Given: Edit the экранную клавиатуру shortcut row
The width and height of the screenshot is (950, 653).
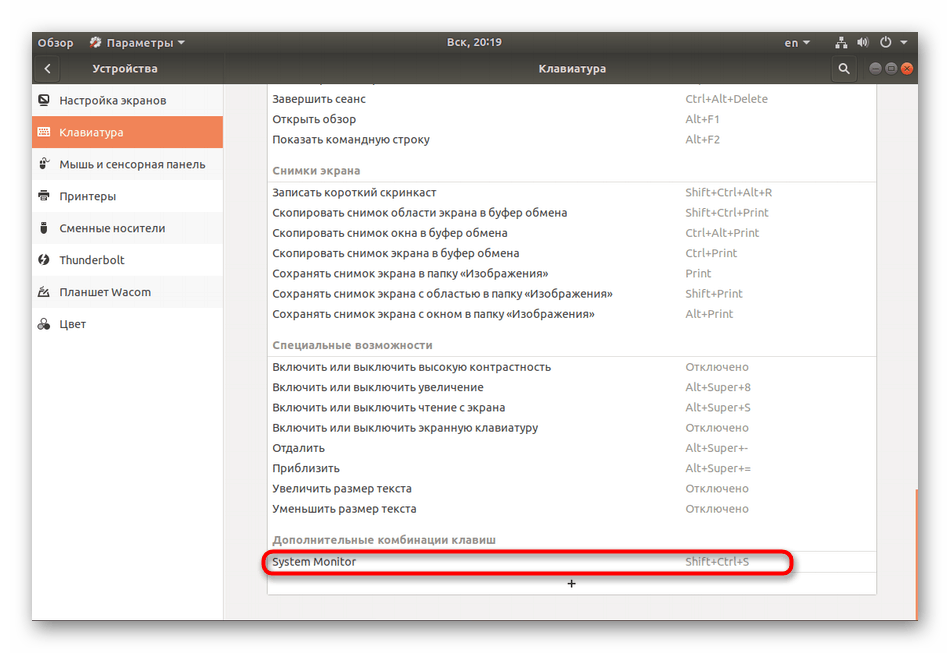Looking at the screenshot, I should pyautogui.click(x=571, y=428).
